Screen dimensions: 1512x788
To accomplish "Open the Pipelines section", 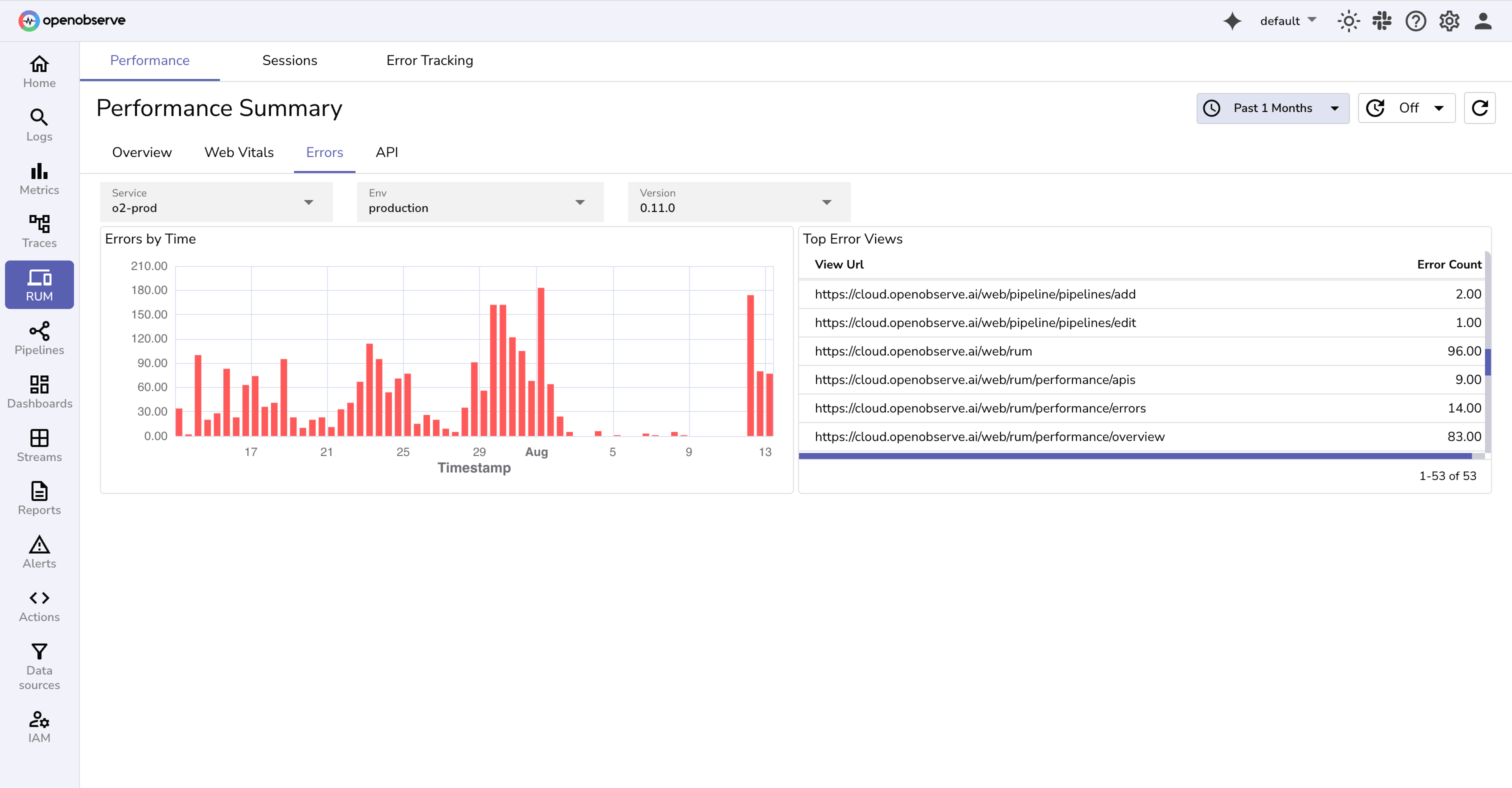I will click(x=38, y=338).
